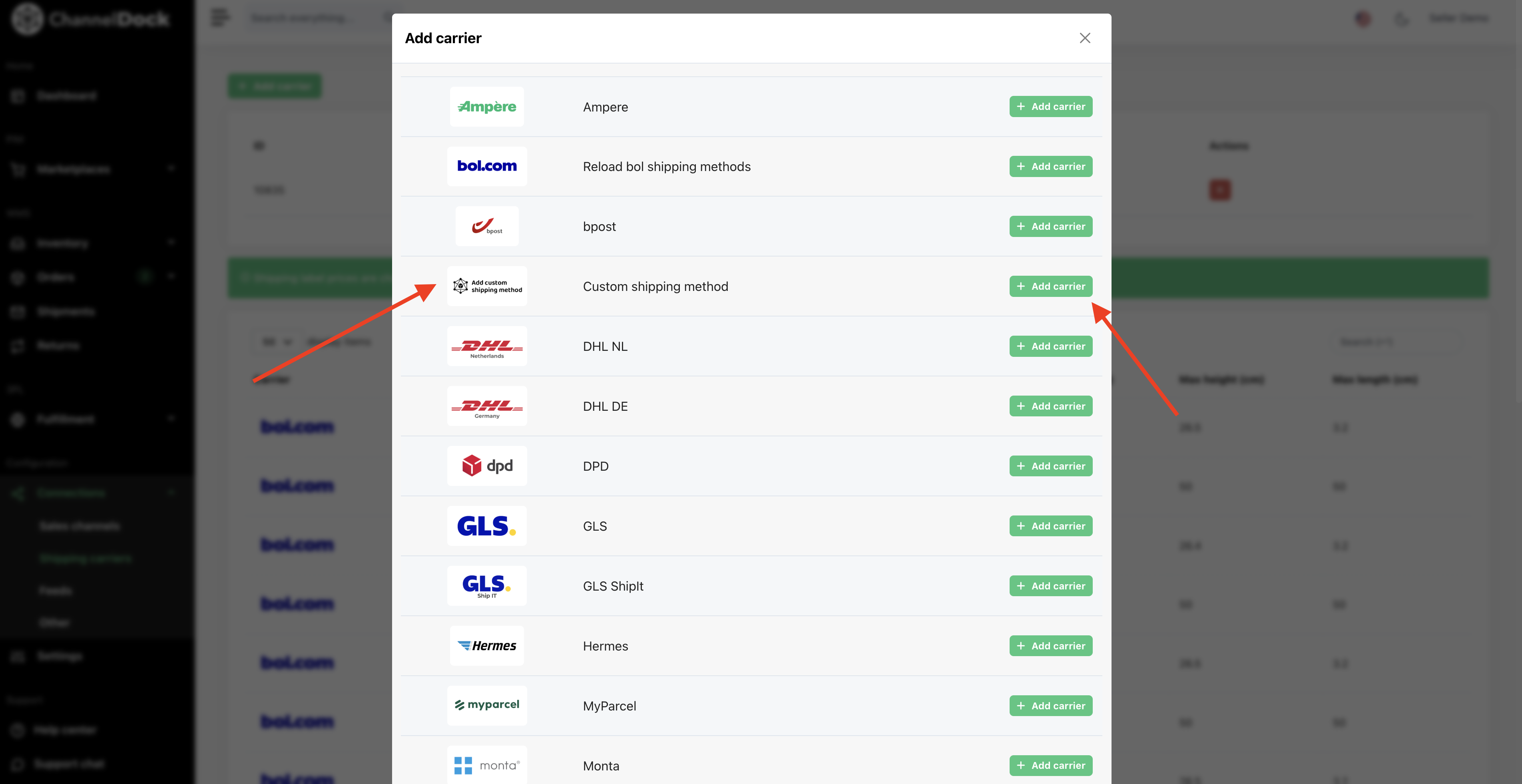This screenshot has width=1522, height=784.
Task: Click the bol.com logo in the carrier list
Action: (x=487, y=167)
